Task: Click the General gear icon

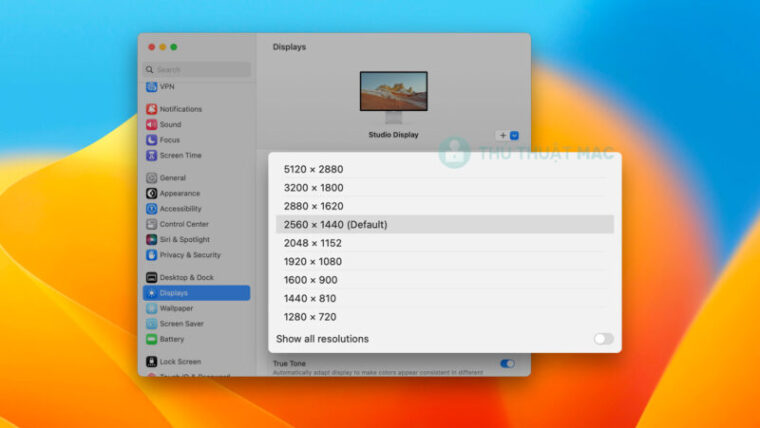Action: [152, 178]
